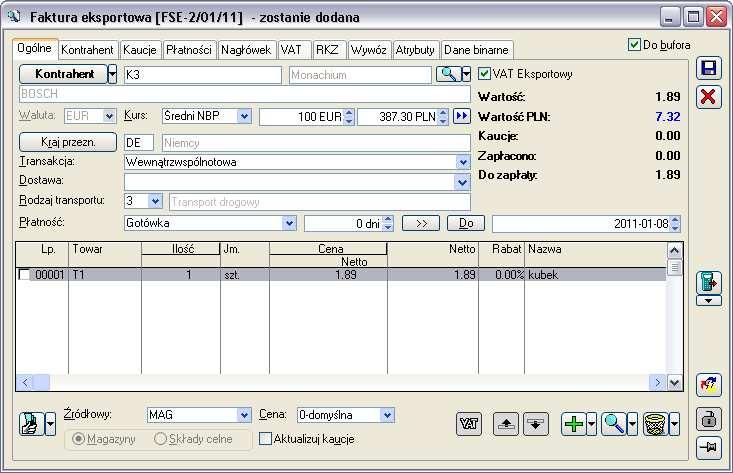Open the Źródłowy MAG dropdown
Image resolution: width=733 pixels, height=473 pixels.
[x=244, y=415]
